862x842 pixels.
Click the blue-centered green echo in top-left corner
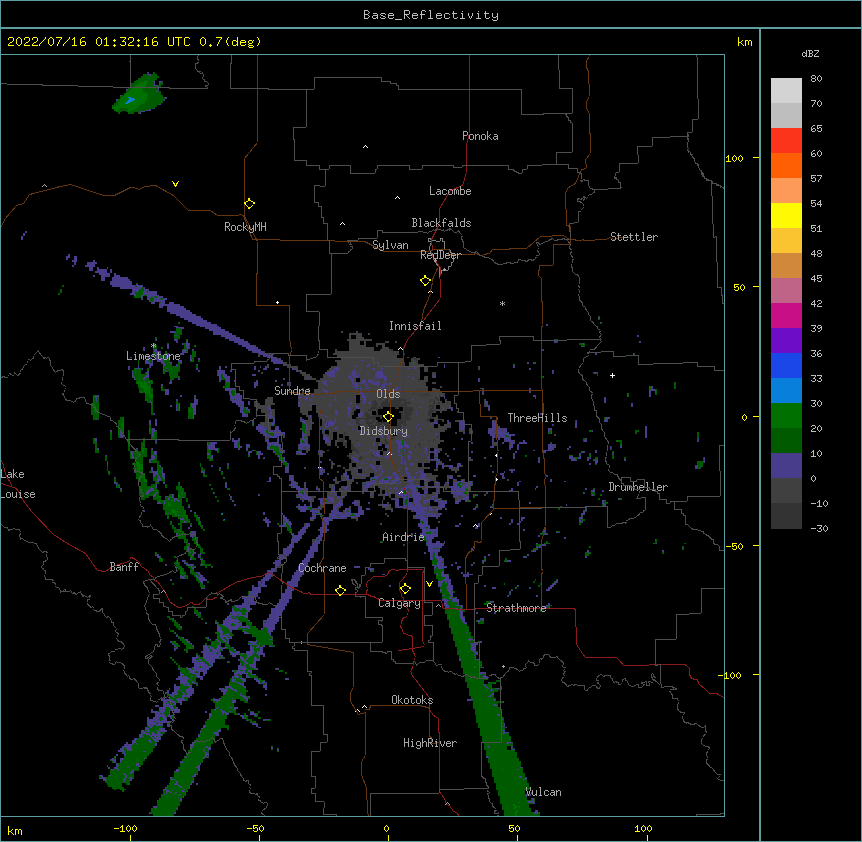[x=139, y=95]
